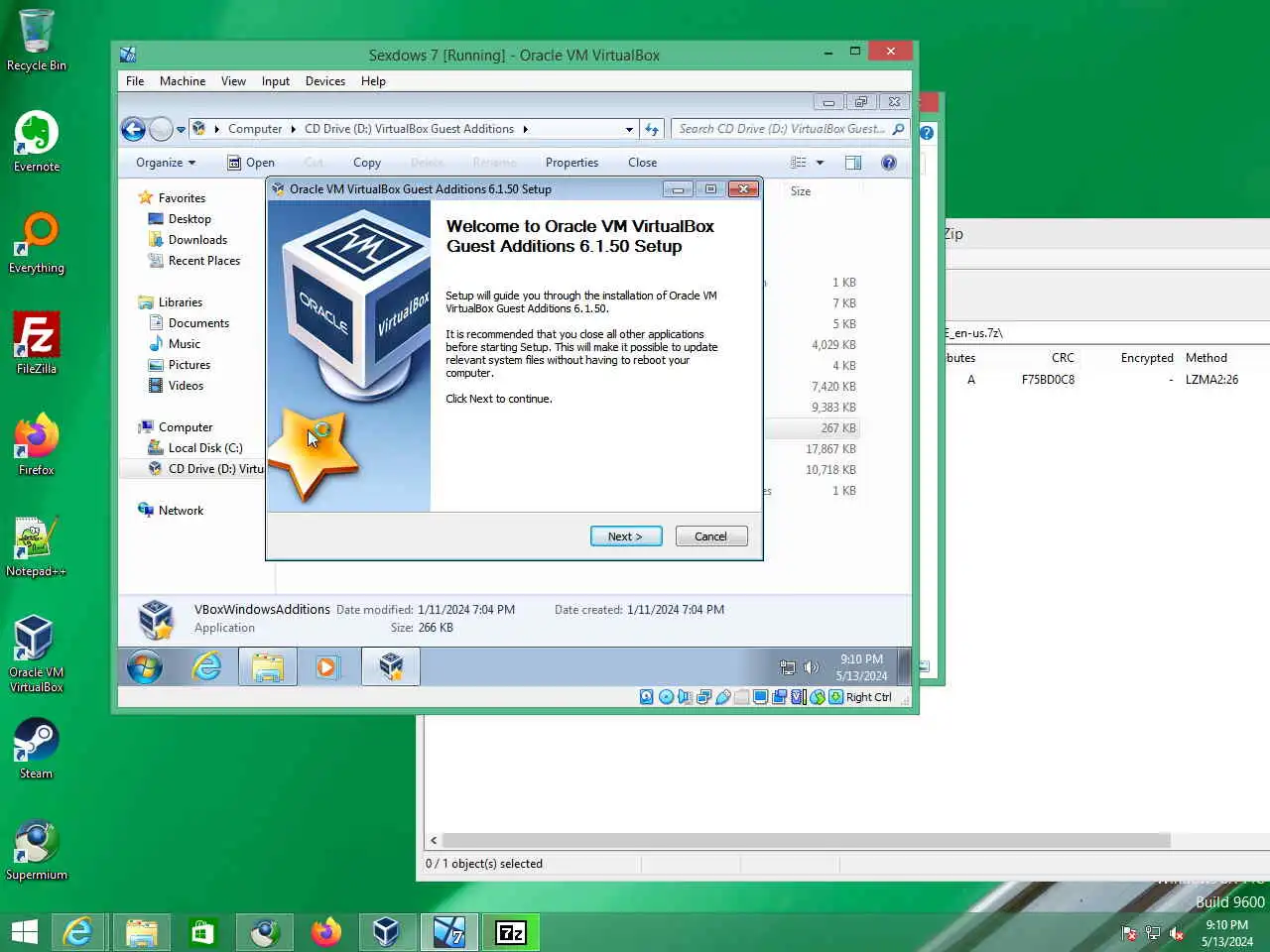
Task: Open the change view dropdown arrow
Action: (x=820, y=163)
